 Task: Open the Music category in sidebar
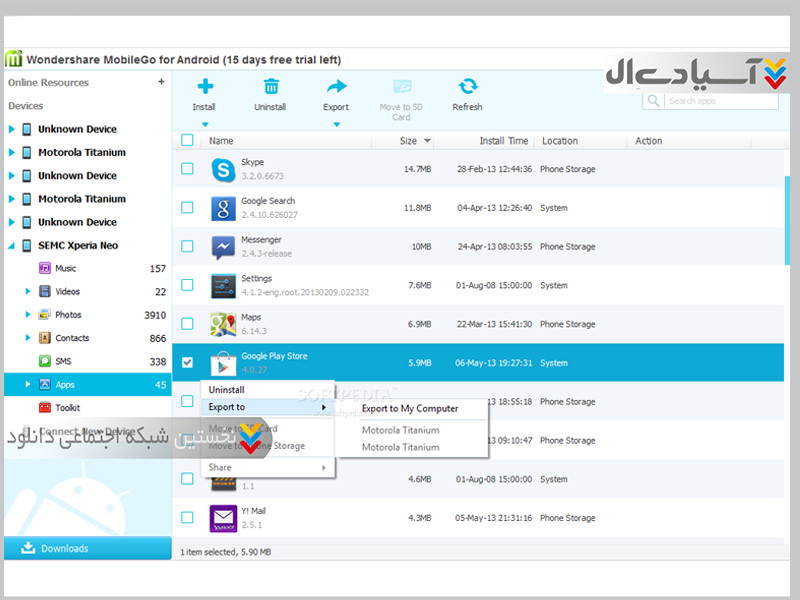point(65,268)
